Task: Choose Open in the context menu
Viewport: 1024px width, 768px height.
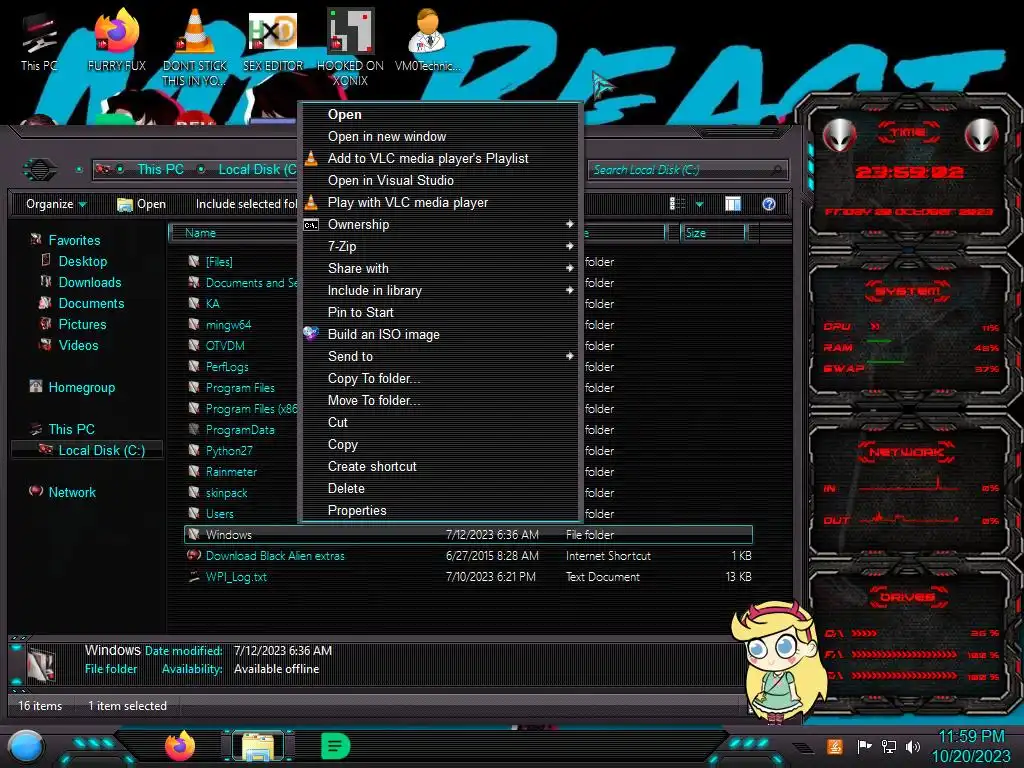Action: pyautogui.click(x=441, y=114)
